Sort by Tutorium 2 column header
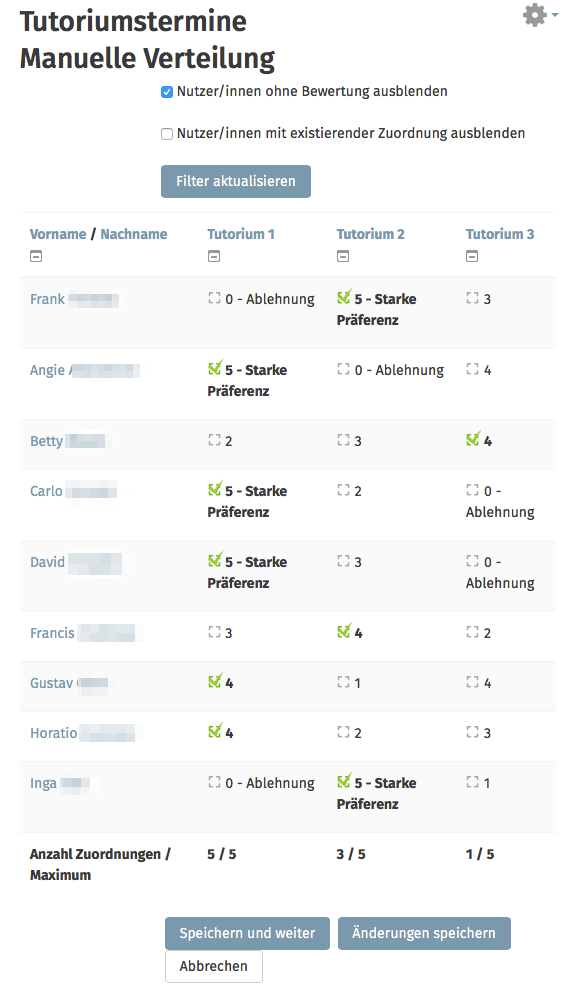 370,234
